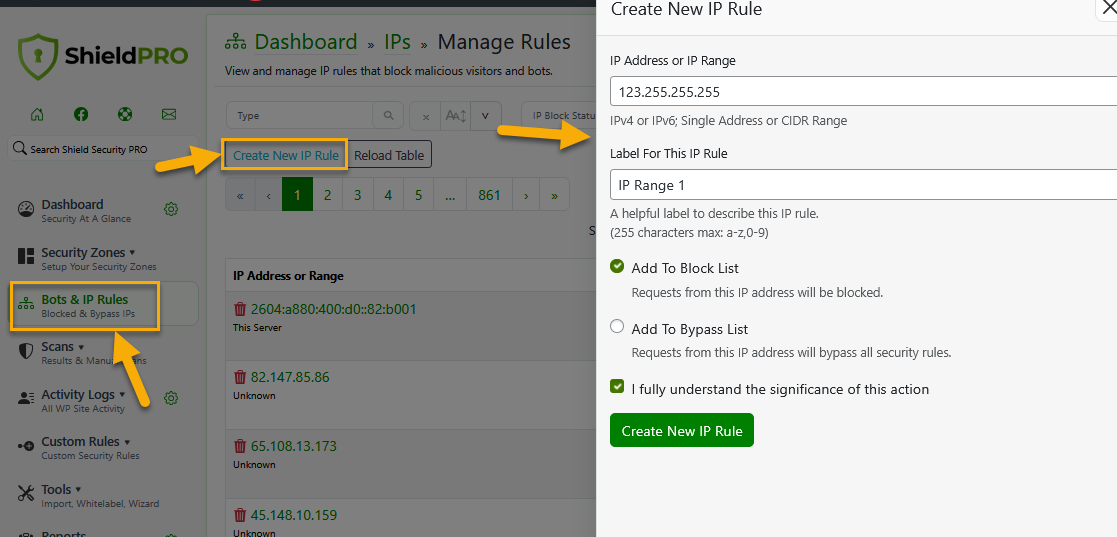
Task: Click the lifebuoy help icon in the sidebar
Action: pos(125,114)
